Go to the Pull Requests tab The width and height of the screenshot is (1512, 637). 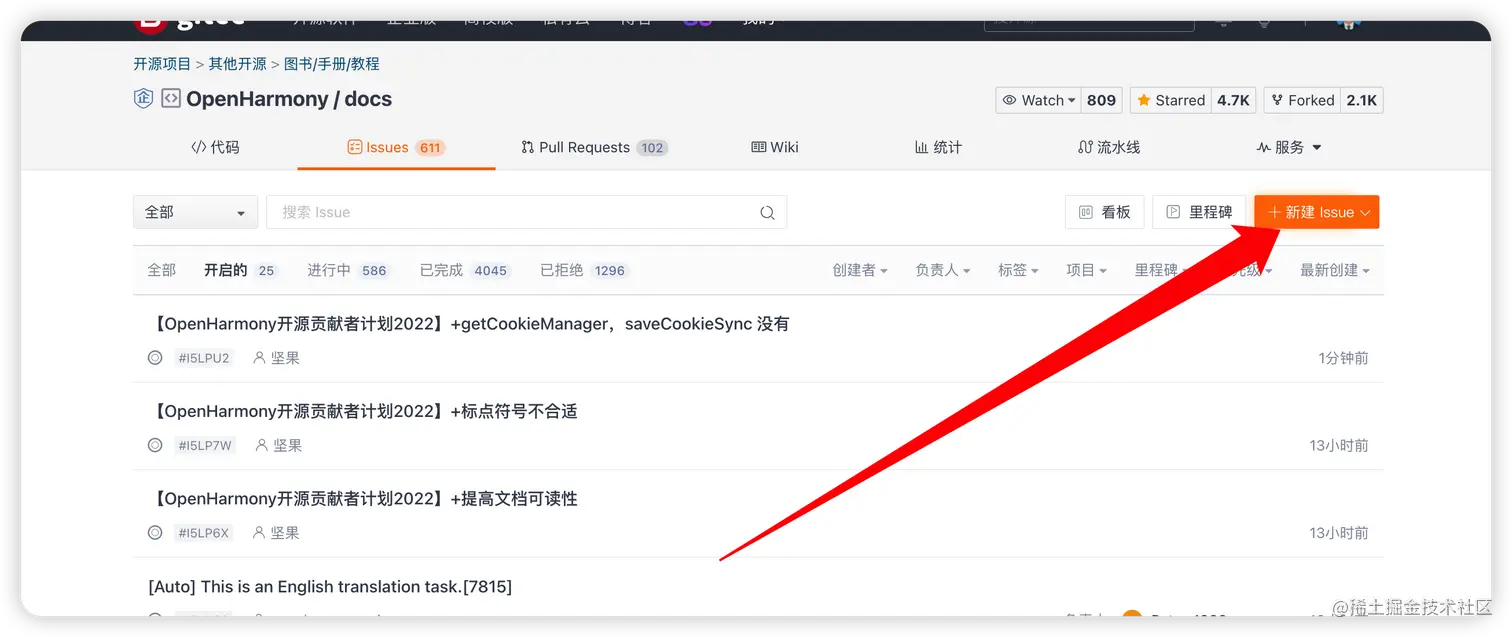click(x=594, y=147)
